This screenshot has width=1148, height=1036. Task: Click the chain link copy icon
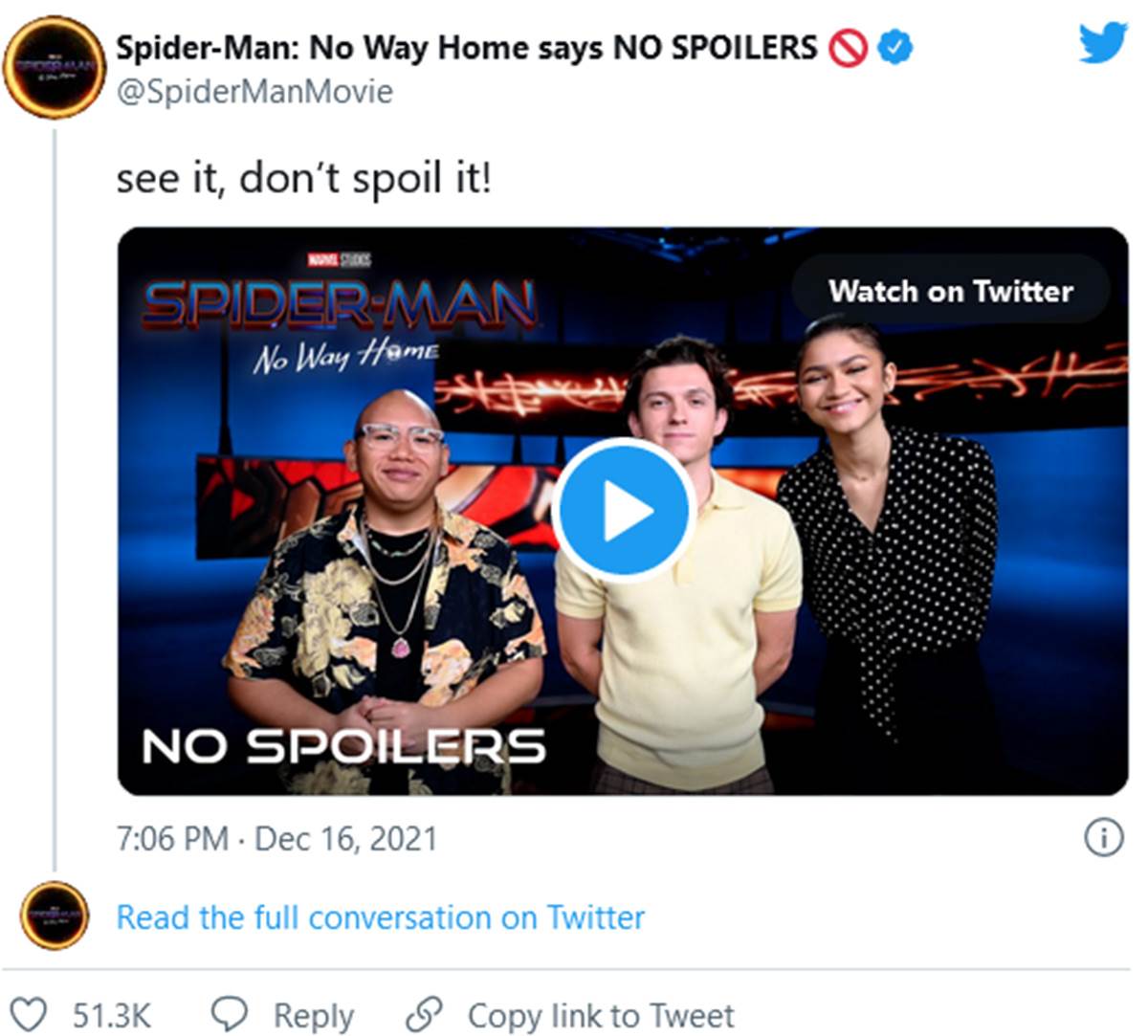pyautogui.click(x=424, y=1014)
